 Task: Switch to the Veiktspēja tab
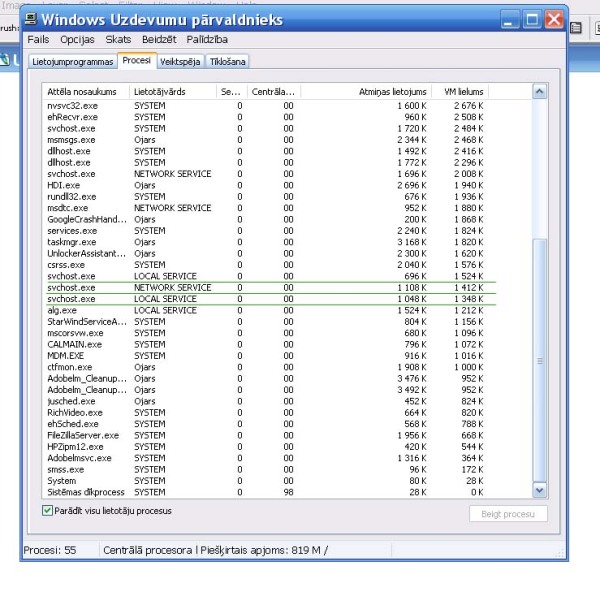(180, 62)
